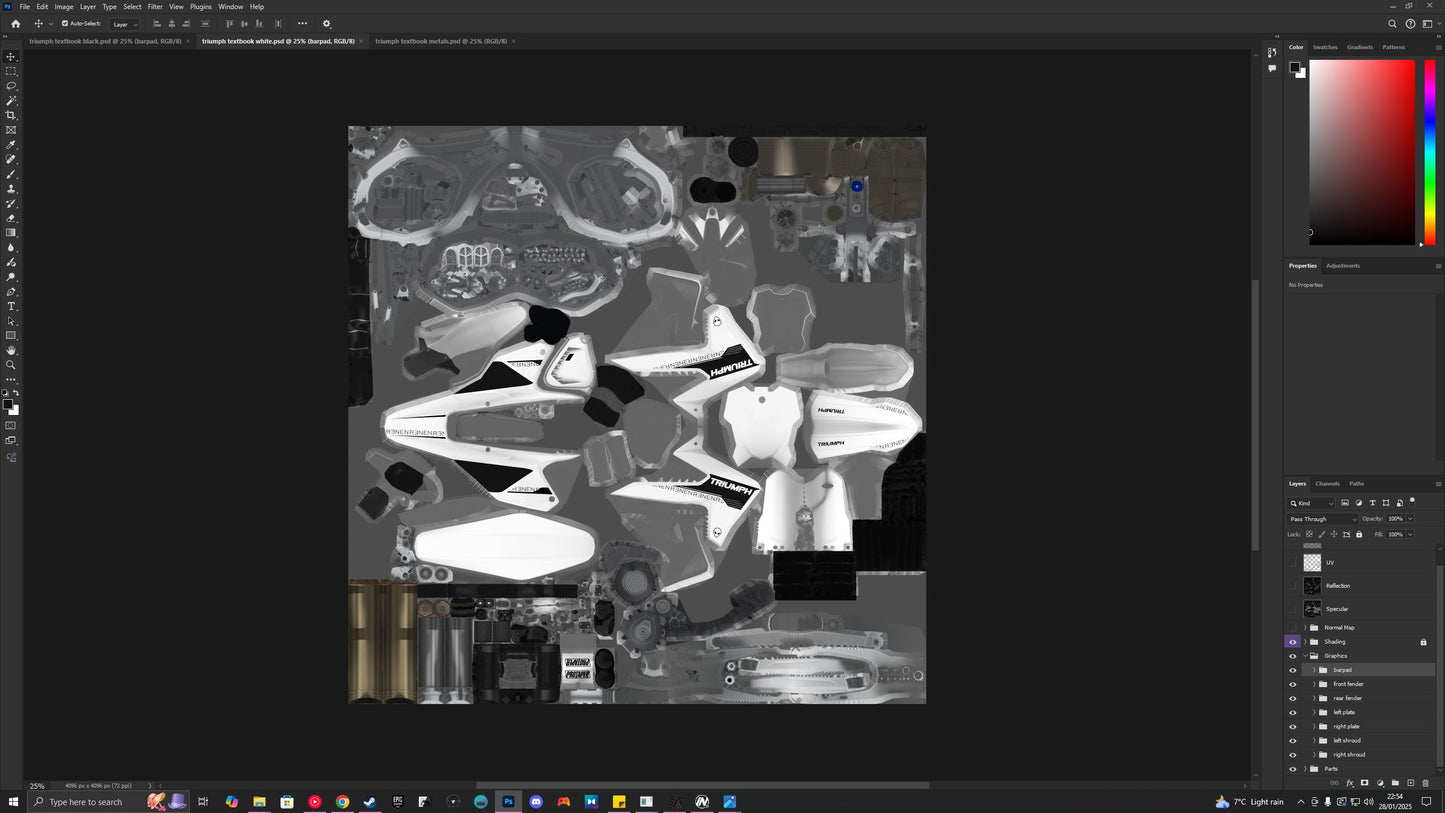
Task: Select the Zoom tool
Action: [x=11, y=365]
